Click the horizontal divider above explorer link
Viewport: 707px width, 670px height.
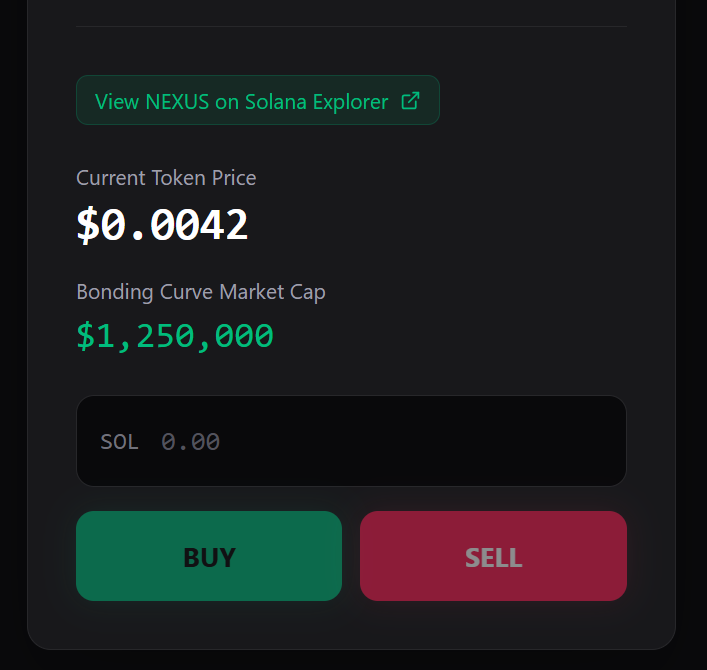[x=351, y=27]
